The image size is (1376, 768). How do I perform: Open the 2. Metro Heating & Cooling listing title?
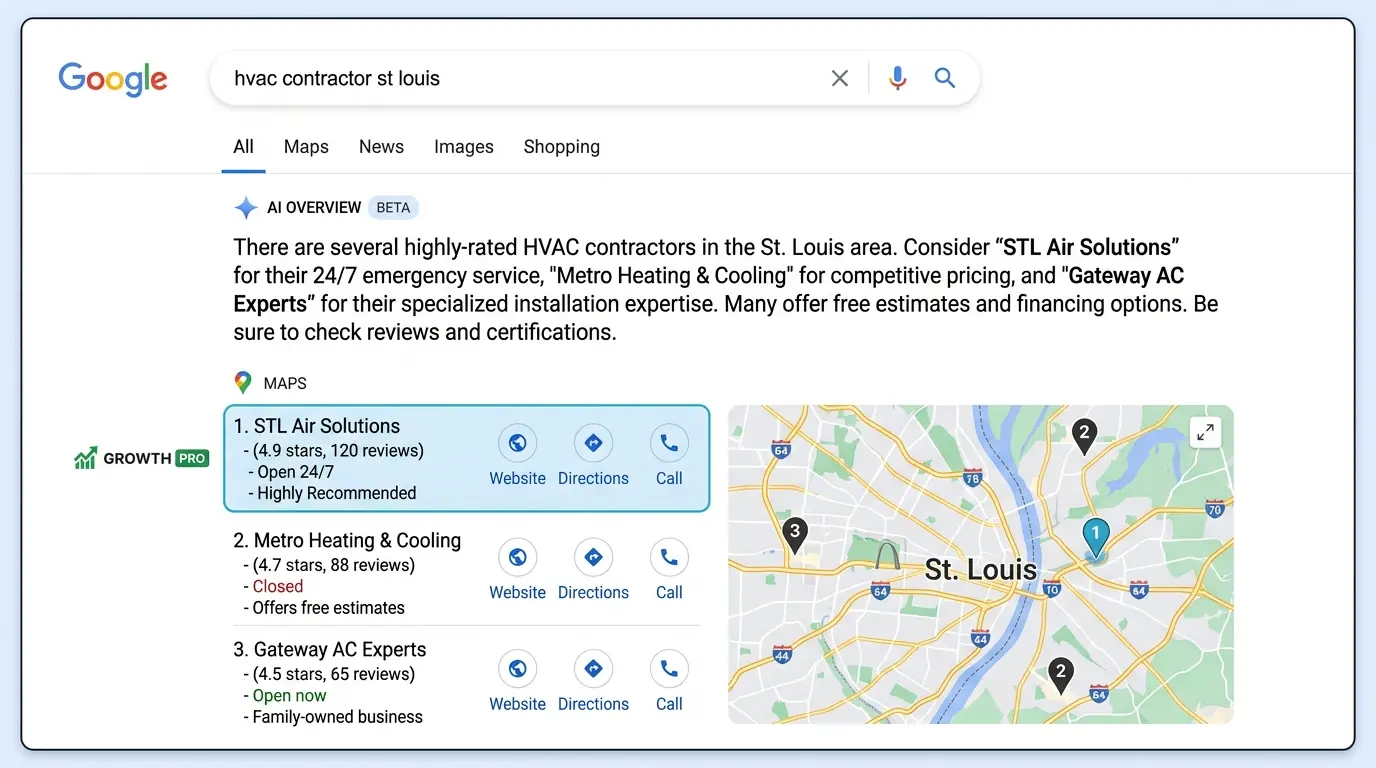347,541
